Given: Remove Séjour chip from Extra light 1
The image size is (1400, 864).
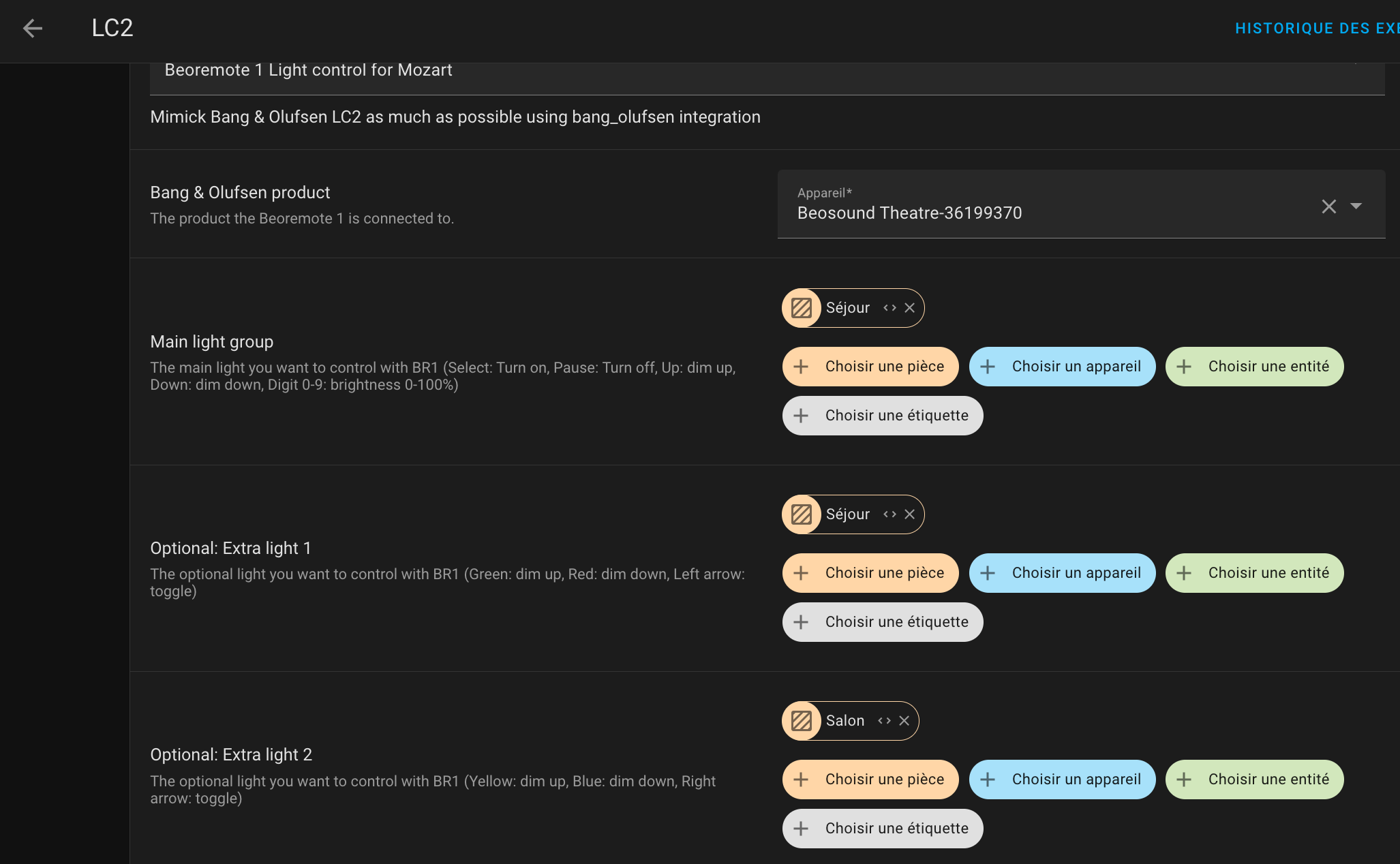Looking at the screenshot, I should pos(909,514).
